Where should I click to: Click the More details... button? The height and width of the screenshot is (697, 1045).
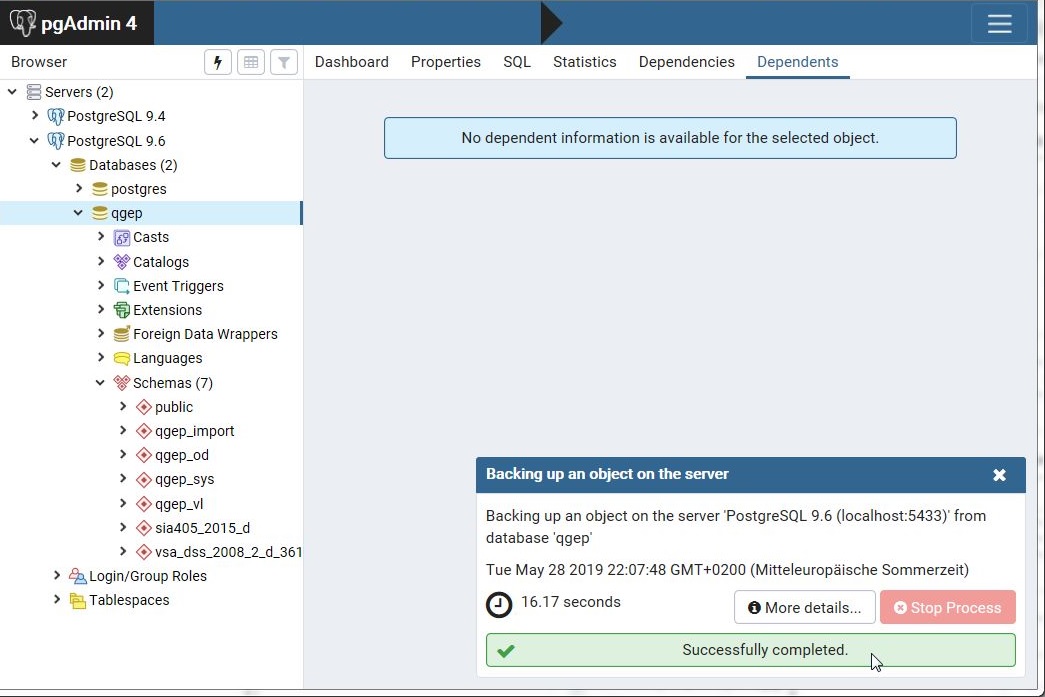pyautogui.click(x=804, y=608)
